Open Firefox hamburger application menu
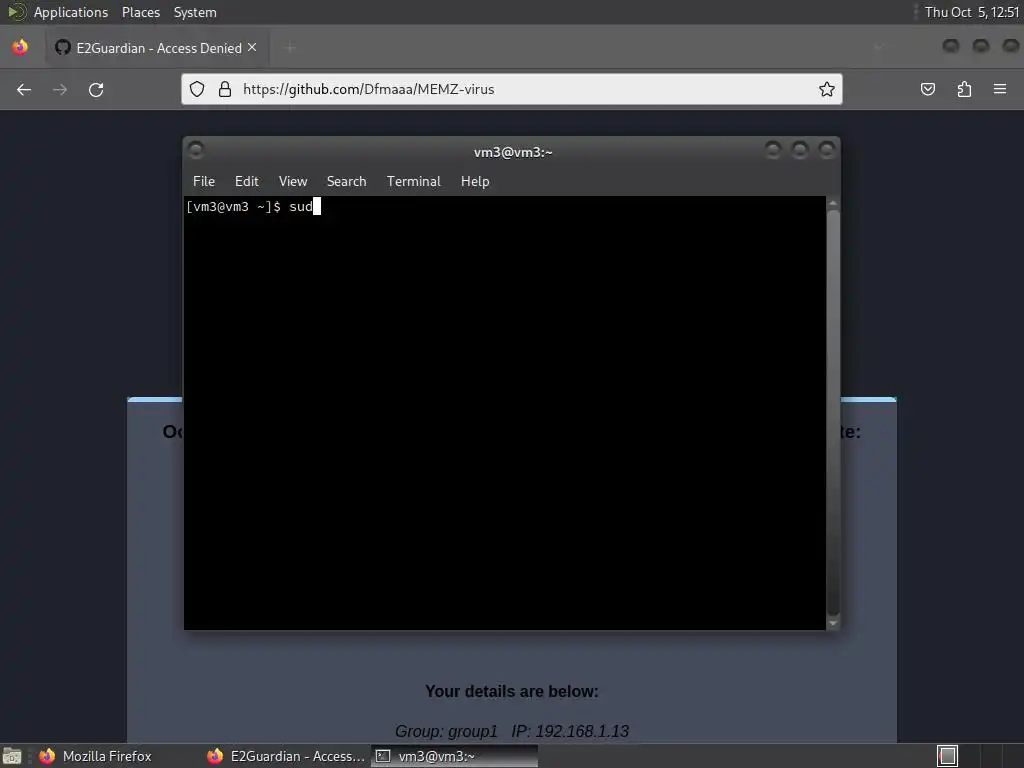Viewport: 1024px width, 768px height. pos(1000,89)
